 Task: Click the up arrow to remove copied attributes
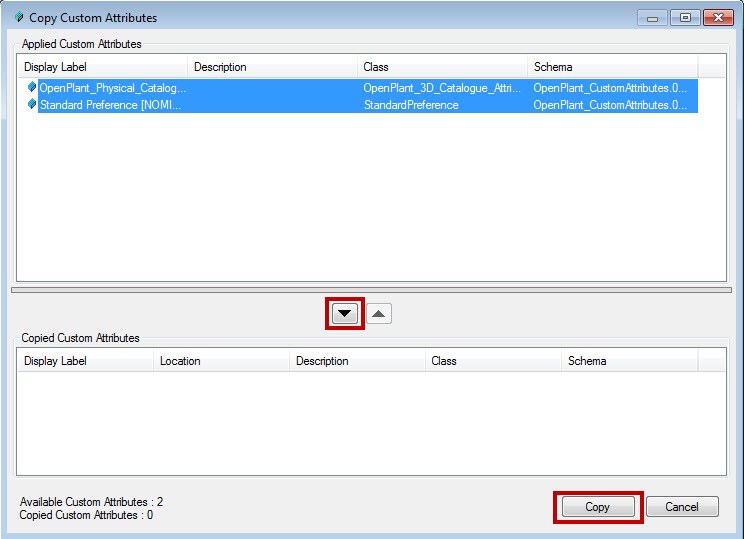379,314
